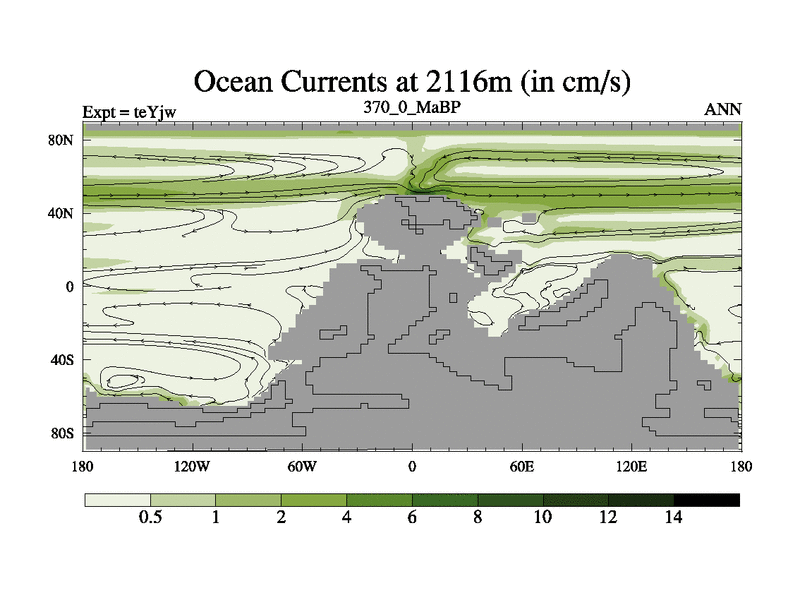Select the colorbar swatch between 0.5 and 1

tap(182, 499)
